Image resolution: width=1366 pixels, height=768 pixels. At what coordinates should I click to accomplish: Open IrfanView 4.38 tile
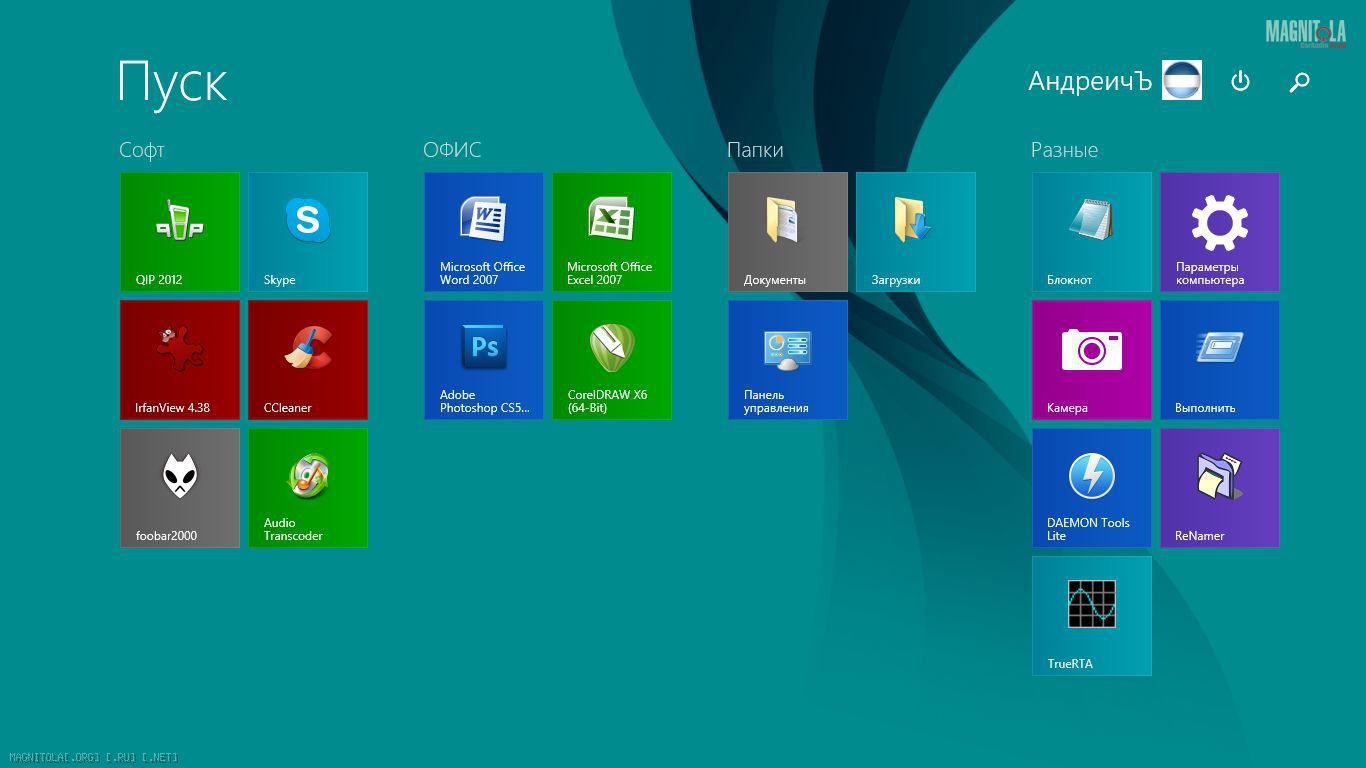(x=180, y=360)
